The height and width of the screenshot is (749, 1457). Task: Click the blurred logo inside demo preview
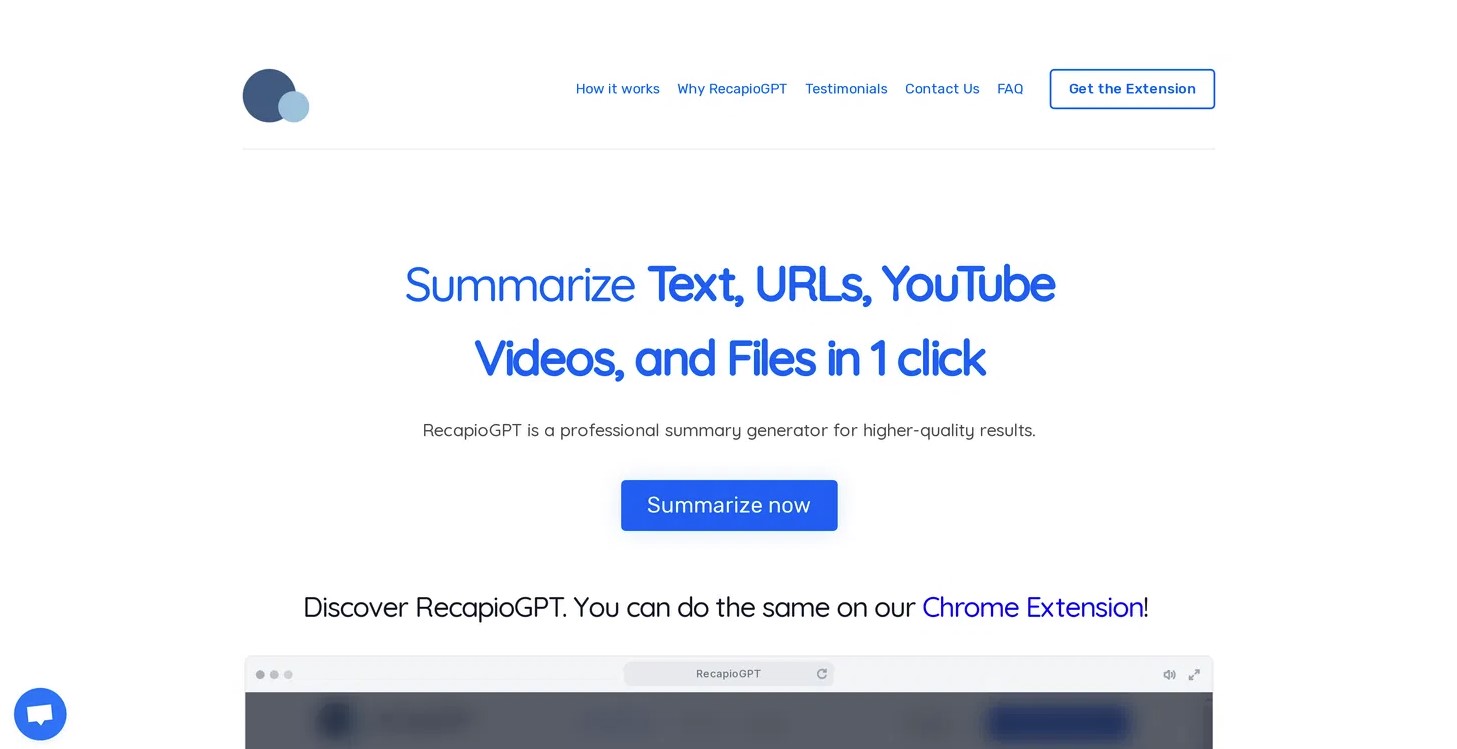(x=337, y=720)
